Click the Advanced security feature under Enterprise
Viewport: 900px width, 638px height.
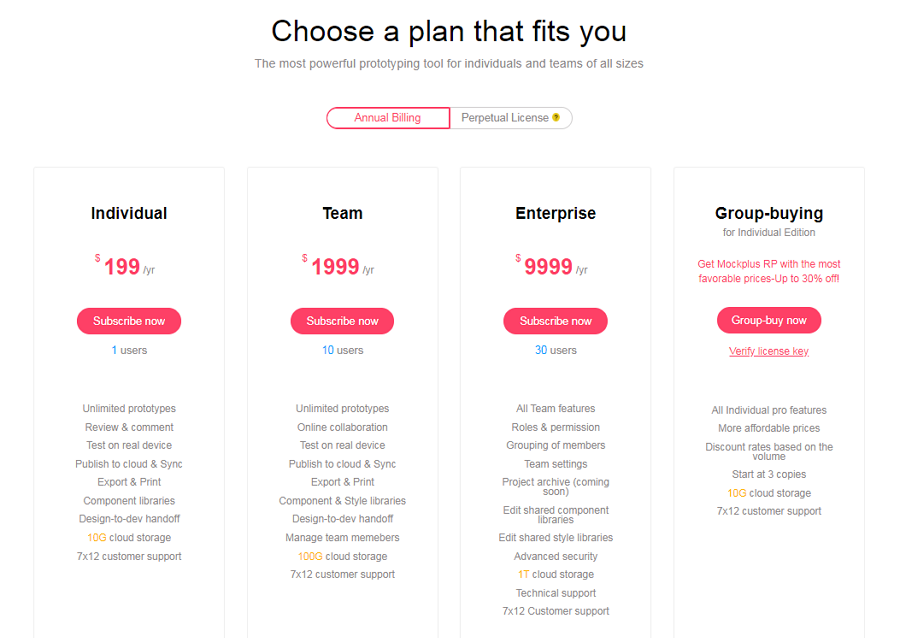[555, 555]
